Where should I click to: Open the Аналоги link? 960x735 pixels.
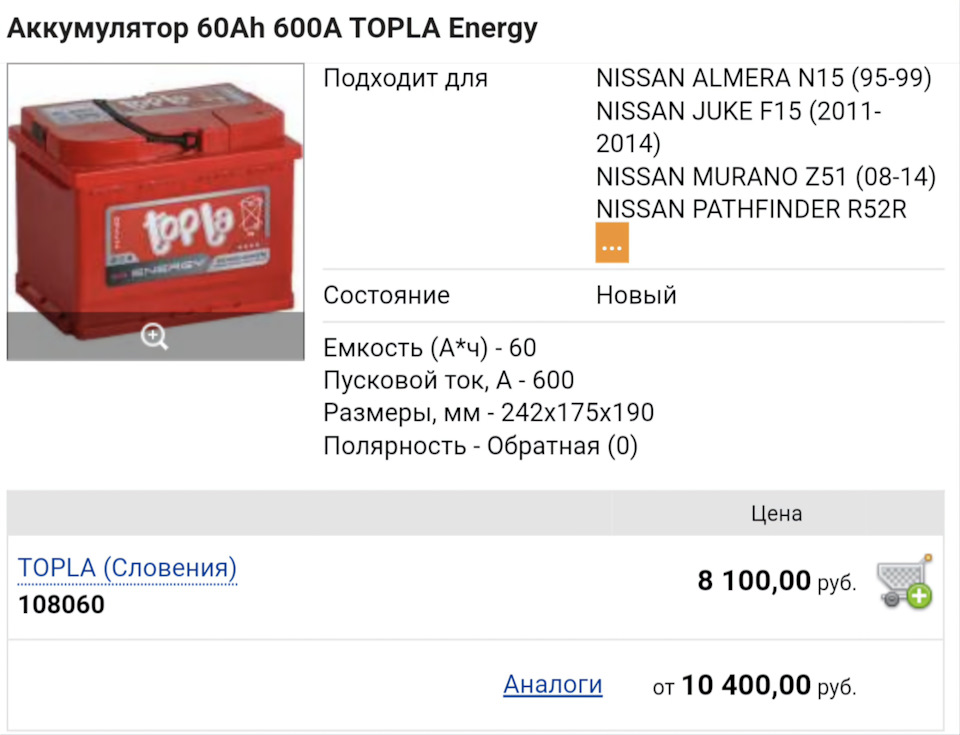[552, 685]
